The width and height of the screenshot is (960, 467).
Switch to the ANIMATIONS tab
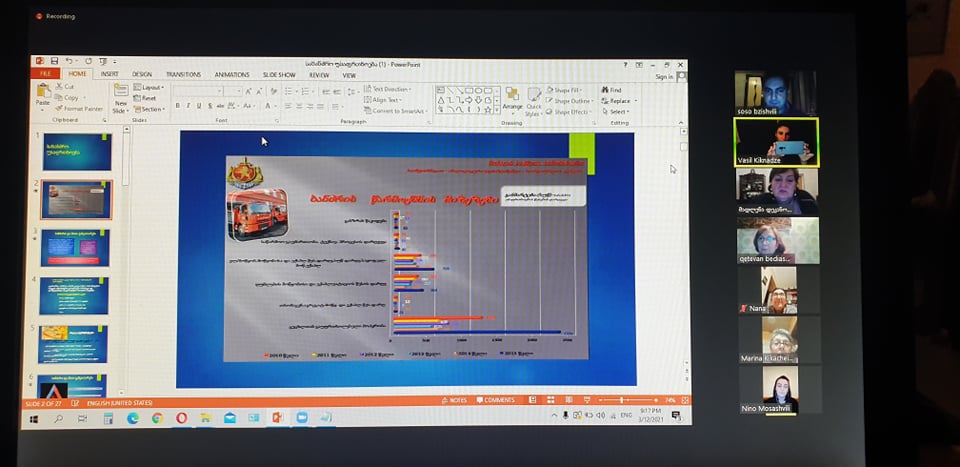[232, 75]
